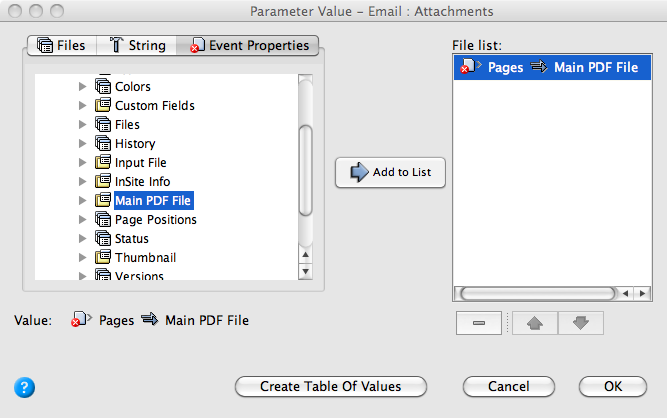The width and height of the screenshot is (667, 418).
Task: Remove selected entry with minus button
Action: 479,323
